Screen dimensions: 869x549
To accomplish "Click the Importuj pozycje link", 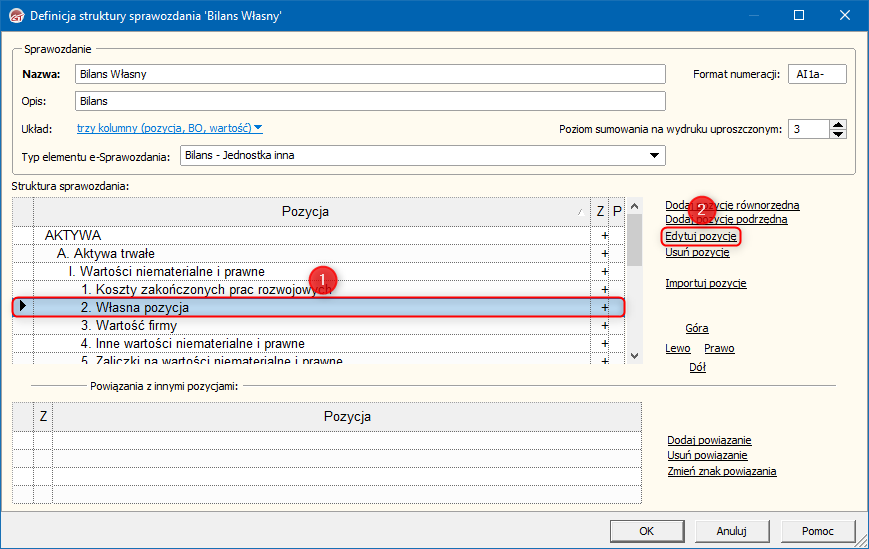I will [705, 283].
